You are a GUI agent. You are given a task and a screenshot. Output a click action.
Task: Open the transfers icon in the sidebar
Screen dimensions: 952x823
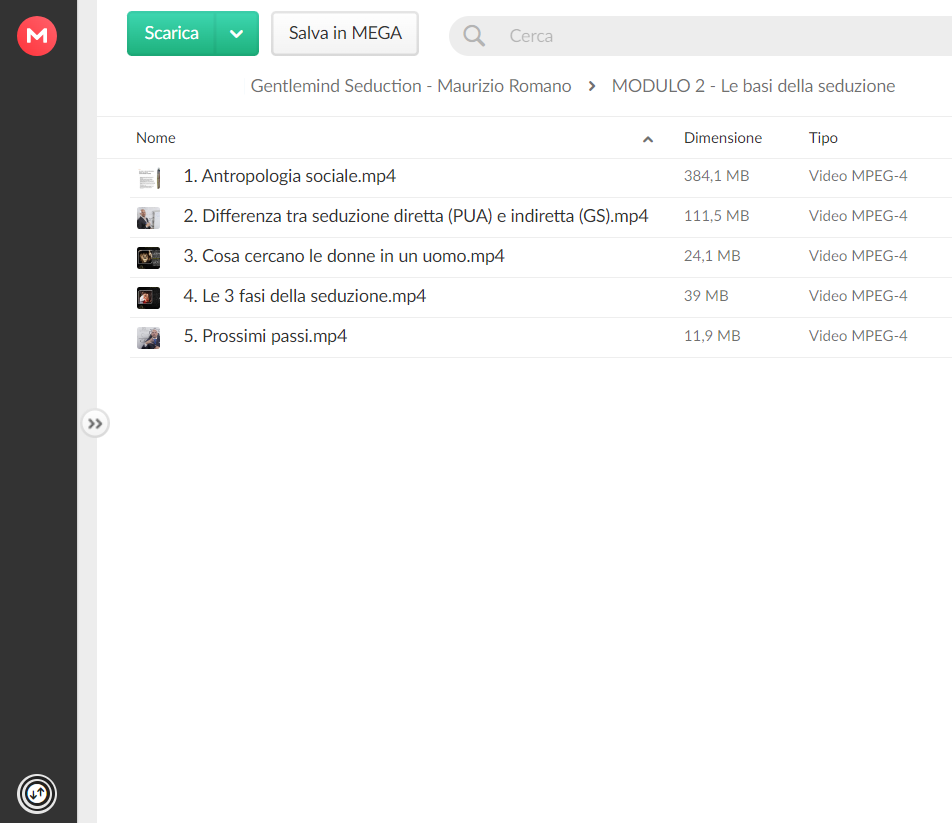37,793
